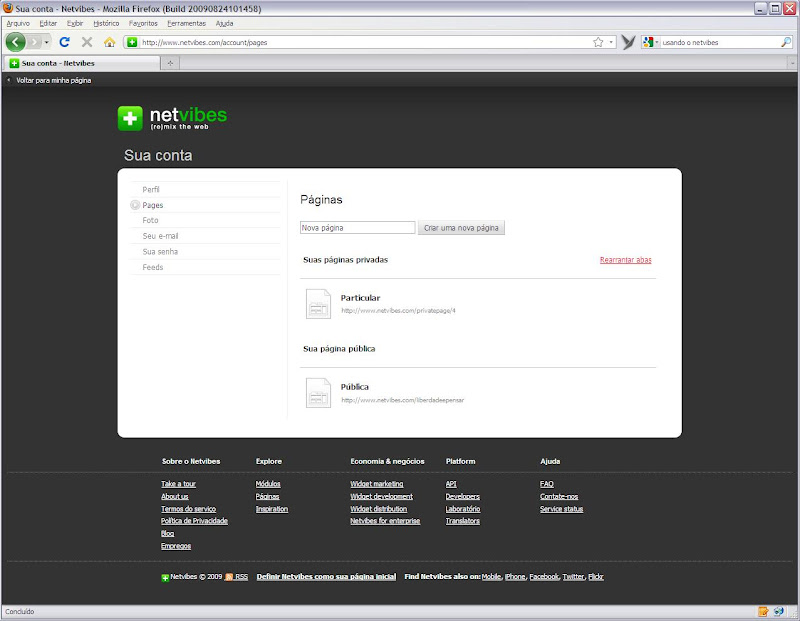Click the round marker beside Pages
Viewport: 800px width, 621px height.
point(135,205)
